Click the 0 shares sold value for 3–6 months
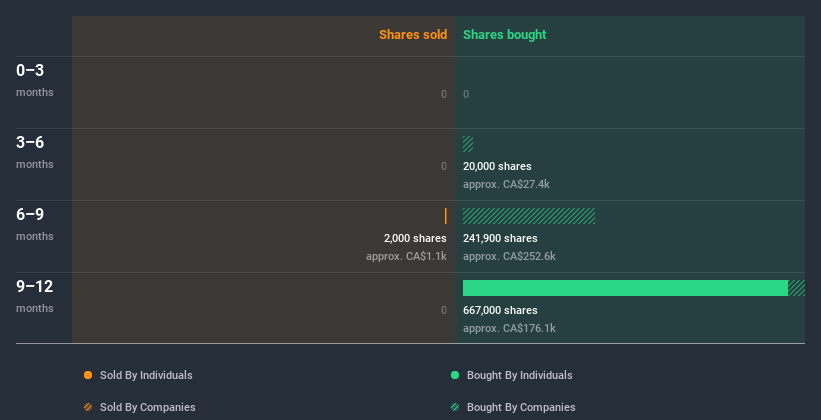Viewport: 821px width, 420px height. point(444,166)
